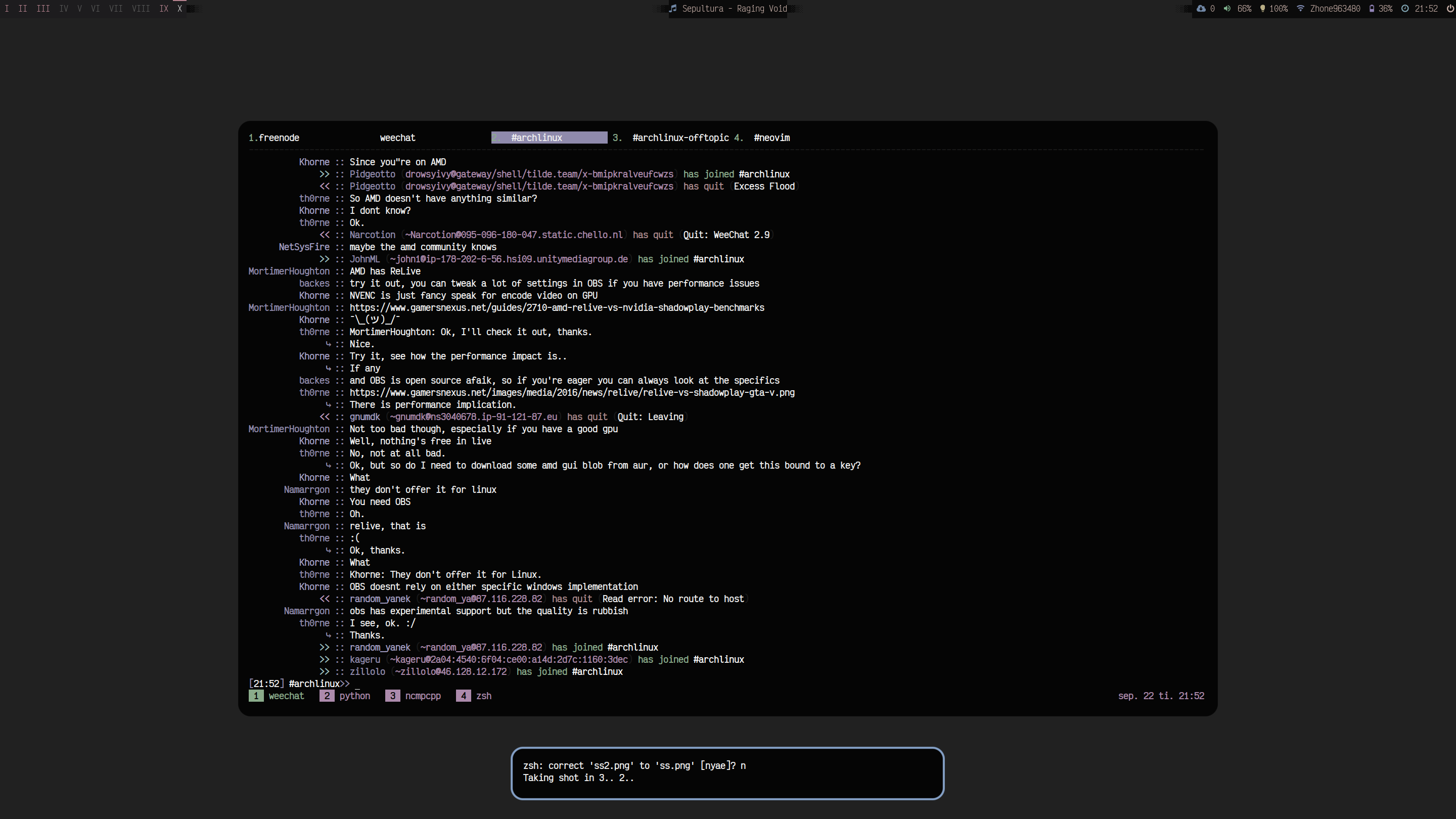Select the #neovim buffer tab
1456x819 pixels.
[771, 138]
